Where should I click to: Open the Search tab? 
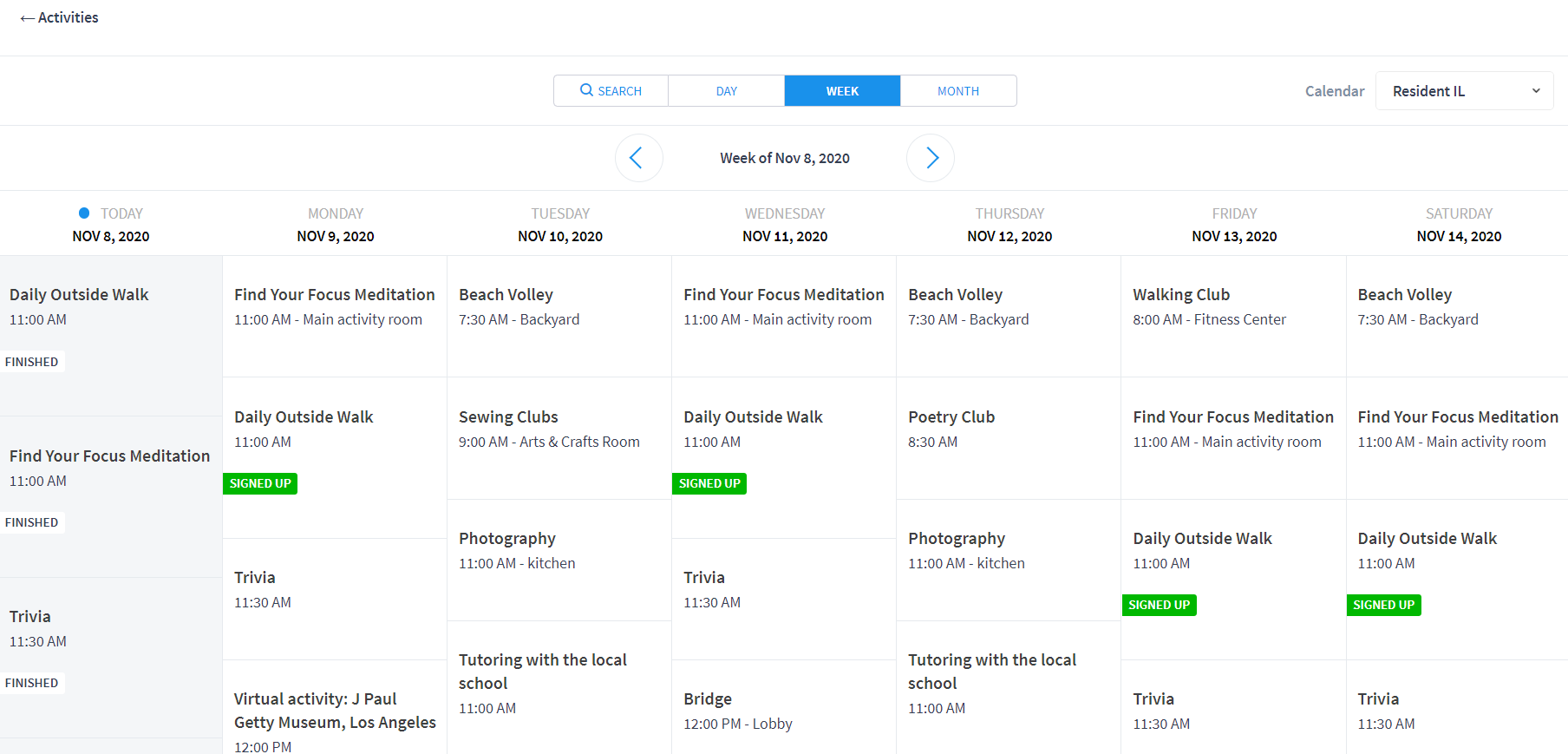click(611, 90)
